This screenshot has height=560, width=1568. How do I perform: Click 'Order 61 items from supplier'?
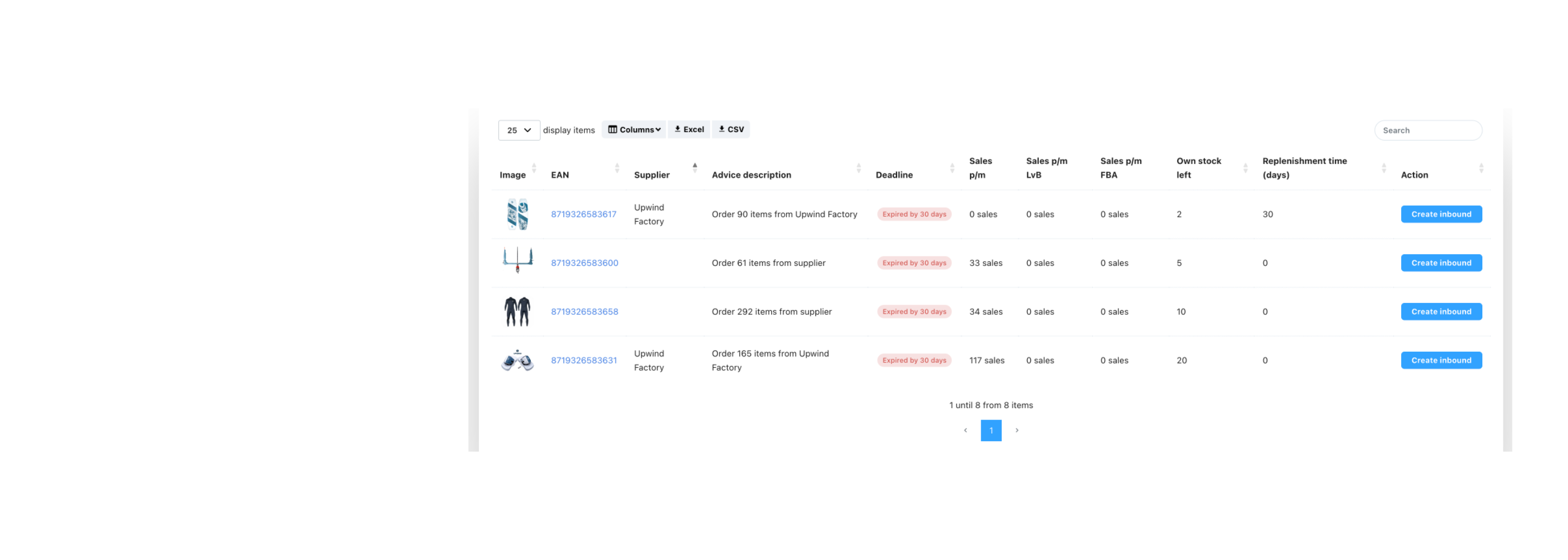click(x=768, y=263)
